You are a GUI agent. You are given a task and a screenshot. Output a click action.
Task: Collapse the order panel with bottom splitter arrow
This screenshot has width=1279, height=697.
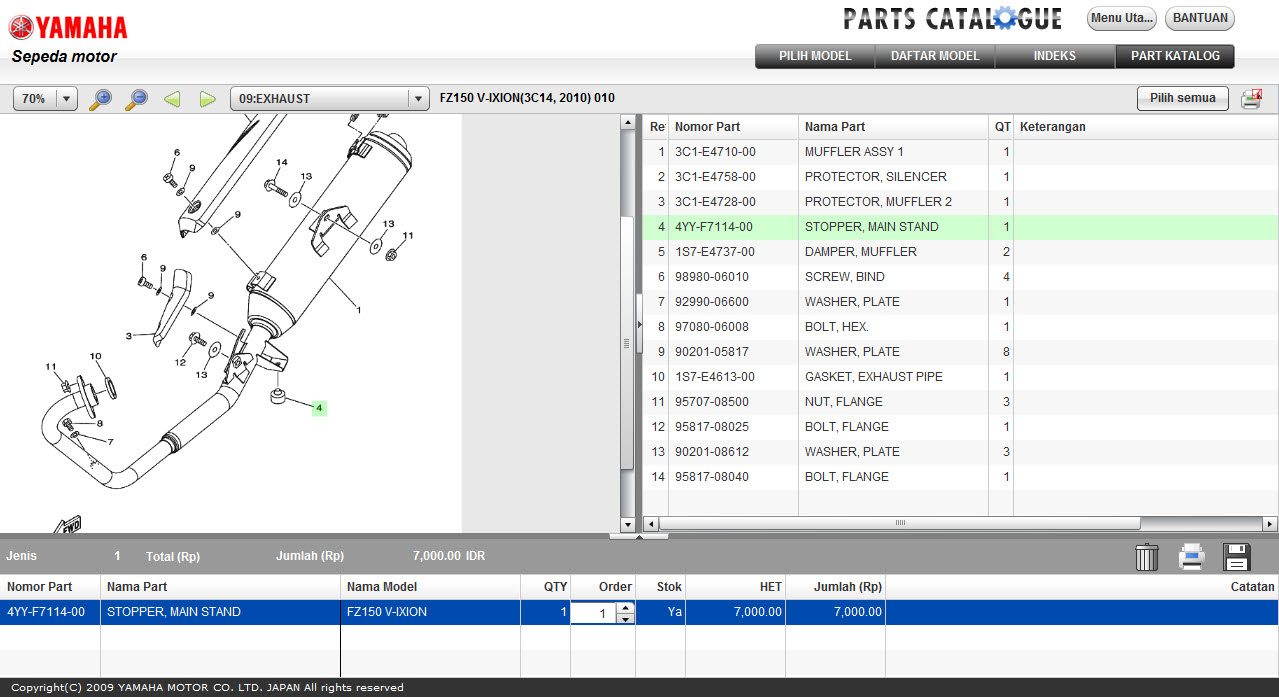[x=639, y=537]
